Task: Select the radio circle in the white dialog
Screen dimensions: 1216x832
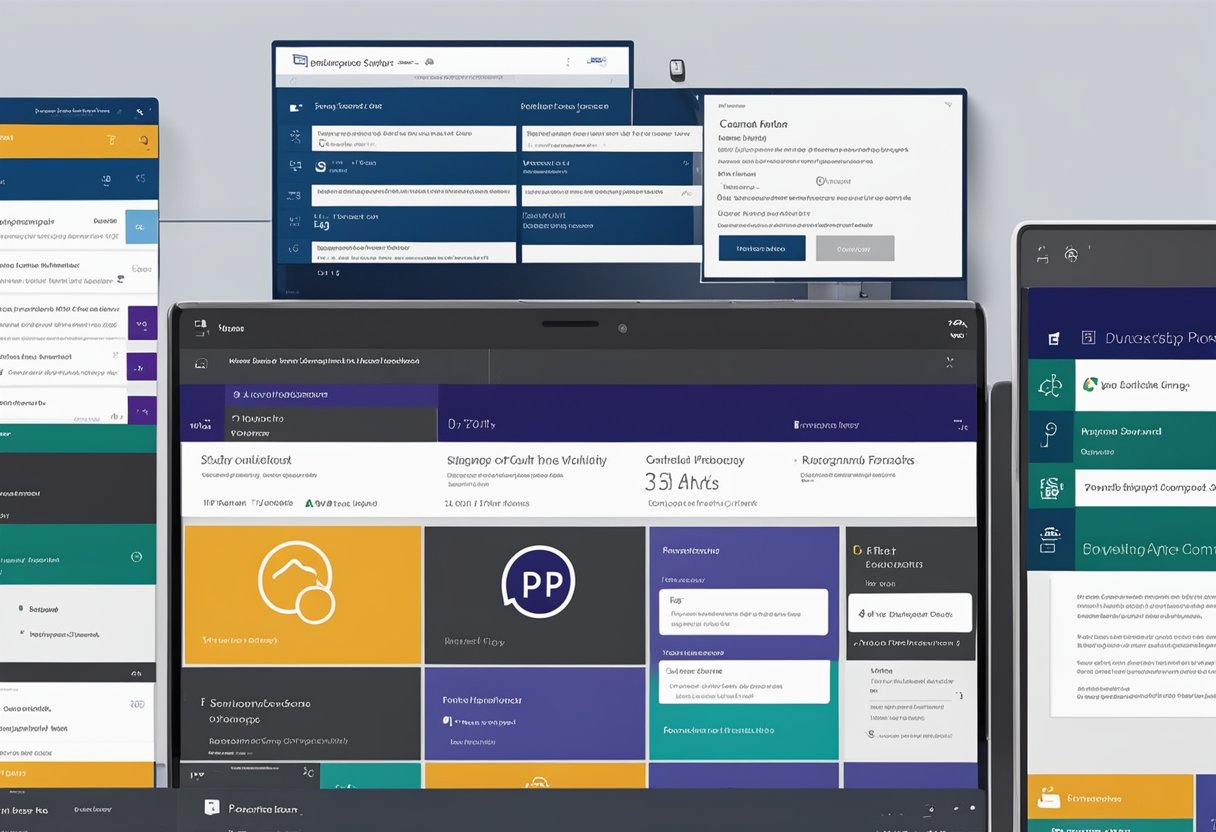Action: coord(821,181)
